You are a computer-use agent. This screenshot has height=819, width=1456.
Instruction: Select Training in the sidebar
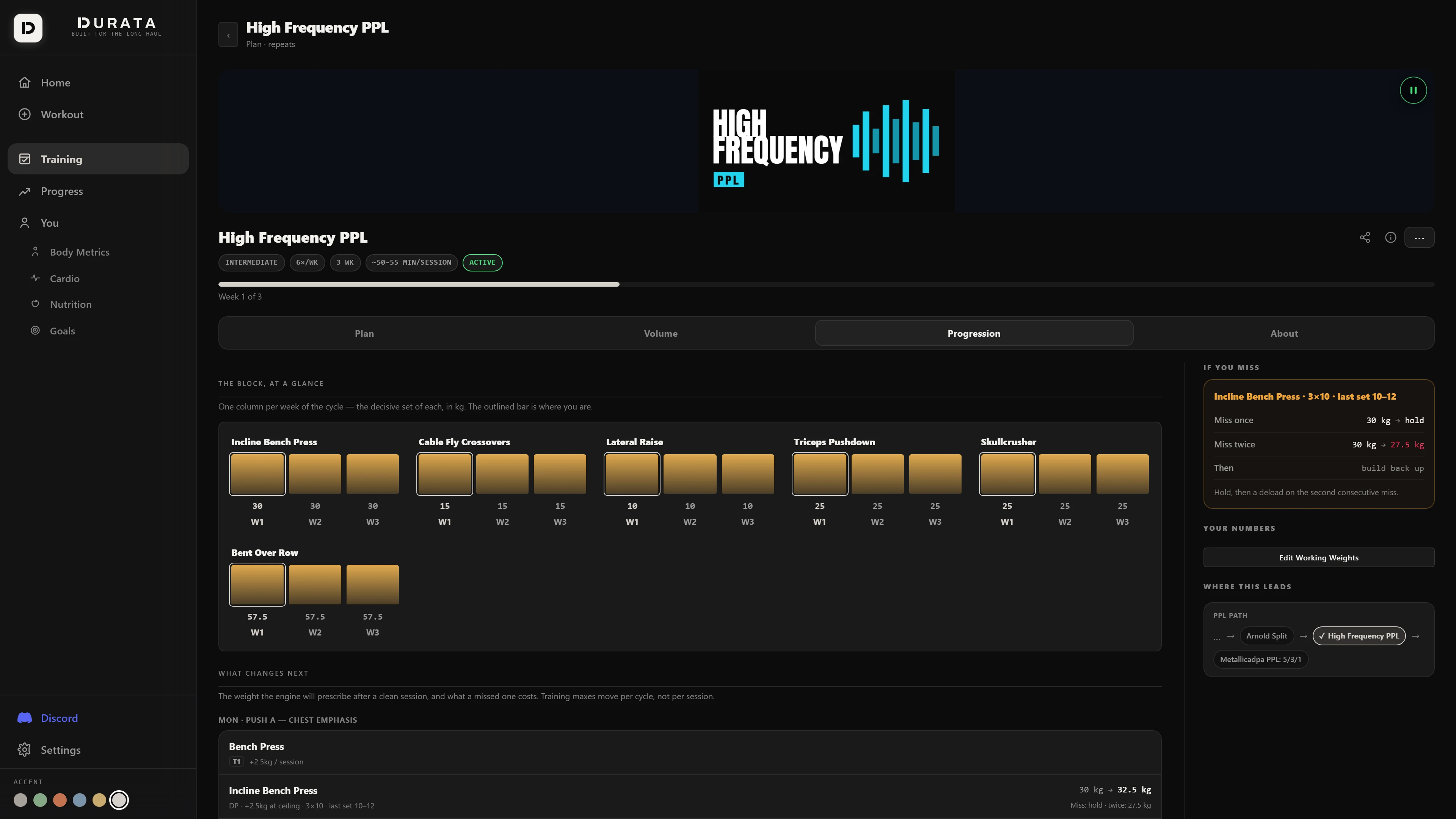(x=98, y=159)
